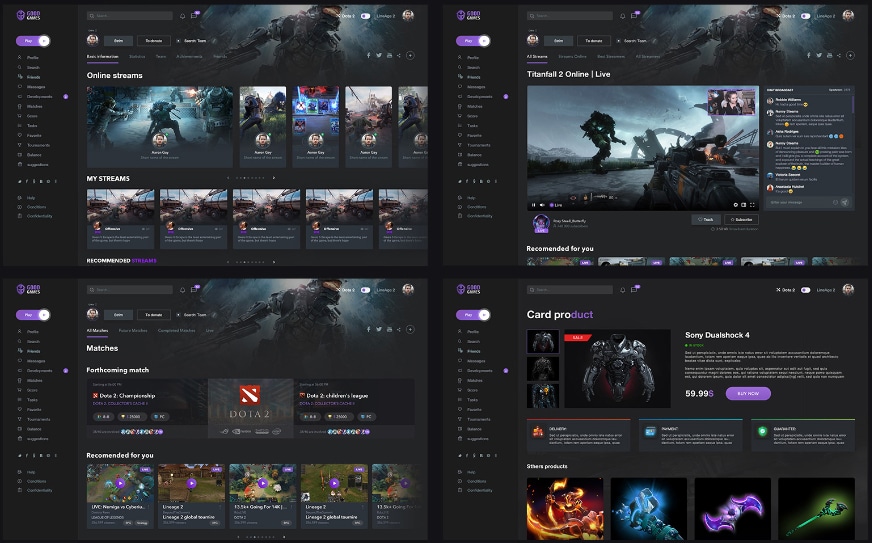Select second armor thumbnail on Card product
Screen dimensions: 872x543
pyautogui.click(x=542, y=368)
